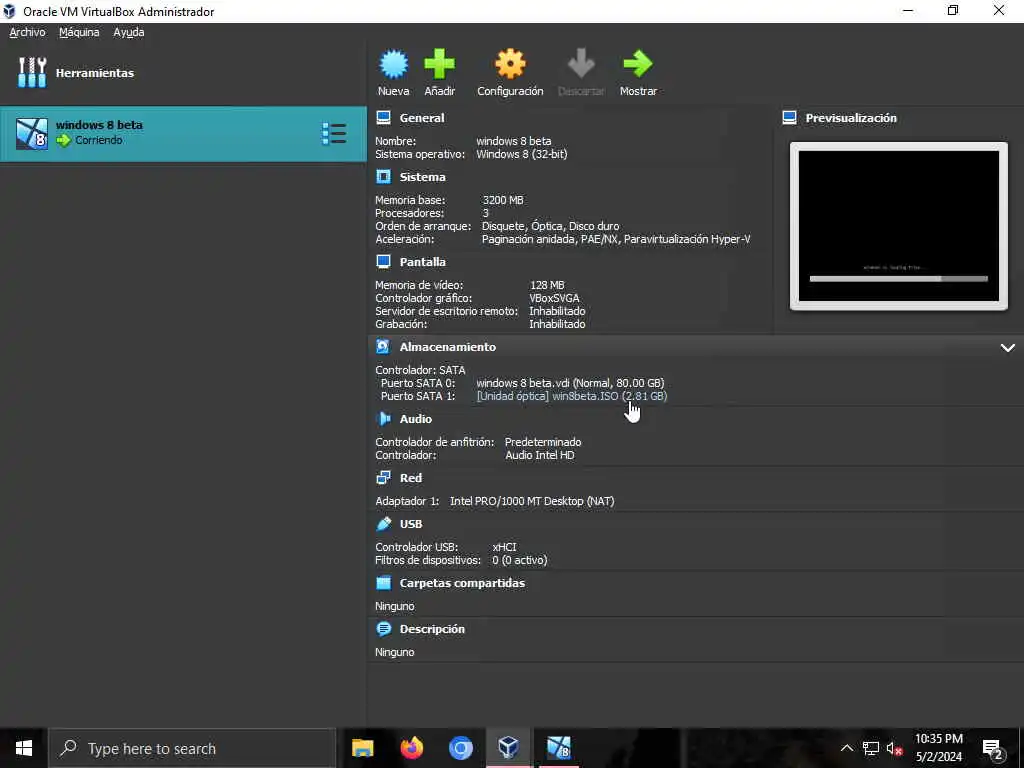
Task: Switch to running Windows 8 VM taskbar icon
Action: [558, 748]
